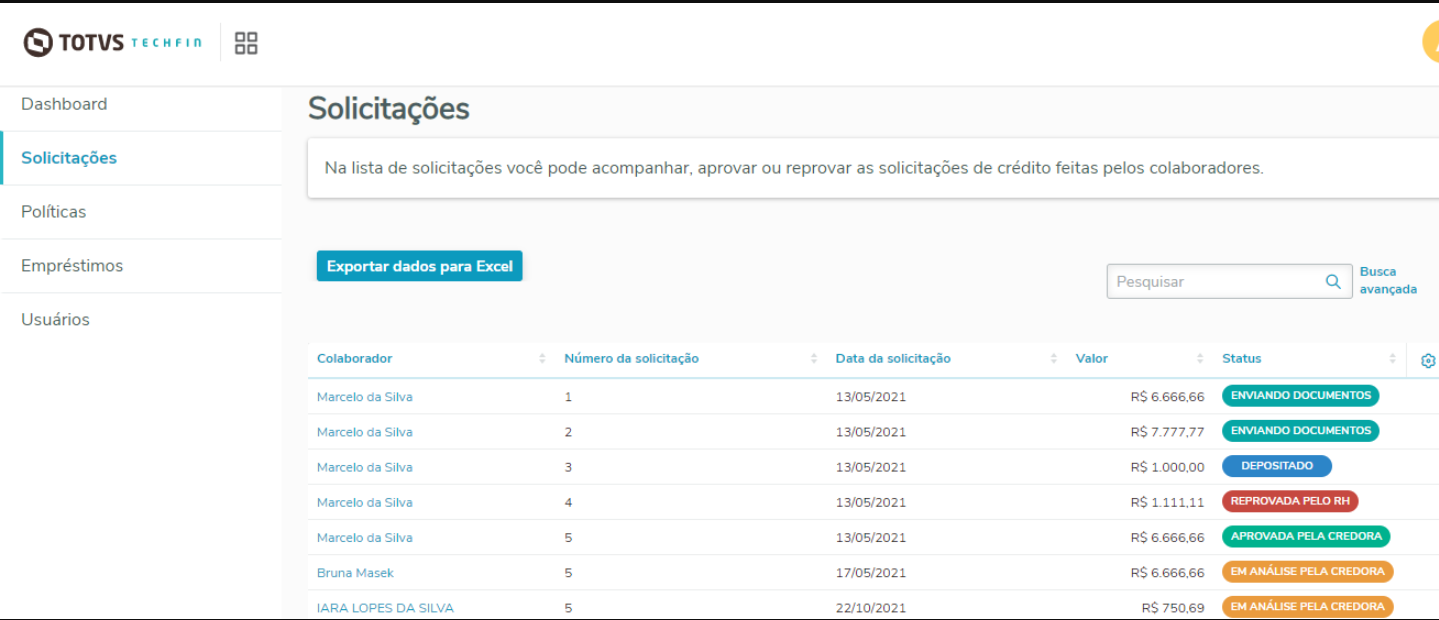Click the user avatar icon
Image resolution: width=1439 pixels, height=620 pixels.
tap(1431, 43)
